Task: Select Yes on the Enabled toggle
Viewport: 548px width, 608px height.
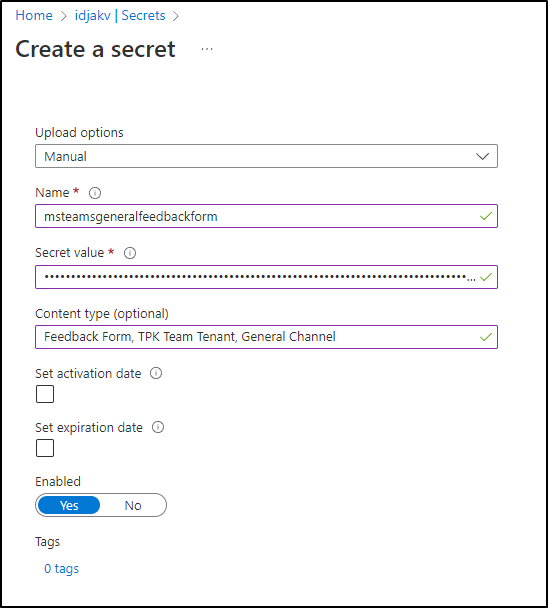Action: (69, 505)
